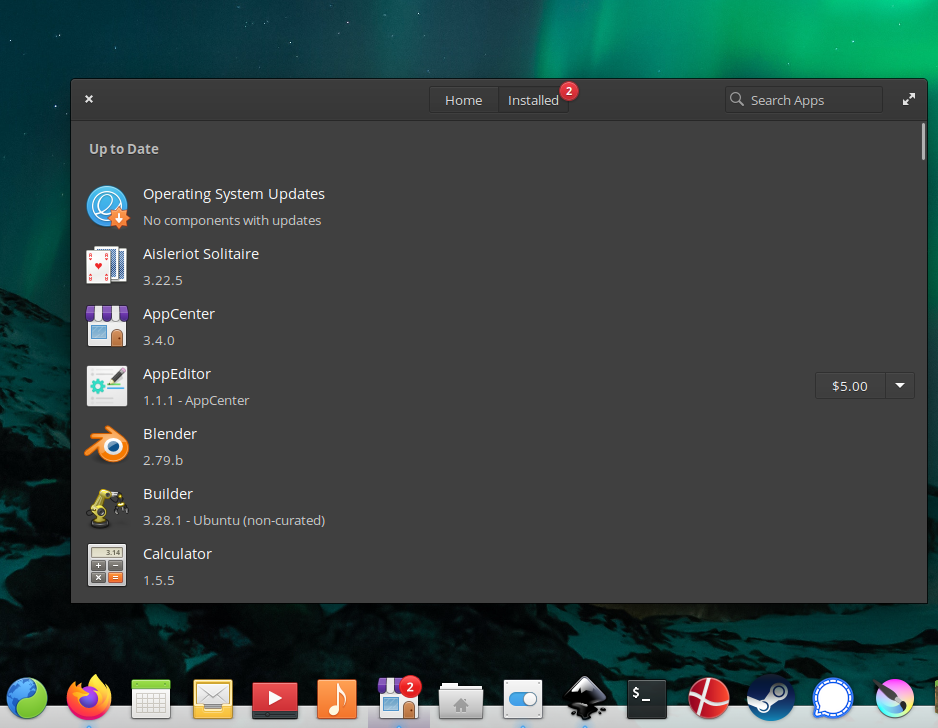Click the "1.1.1 - AppCenter" version text
This screenshot has width=938, height=728.
tap(196, 401)
